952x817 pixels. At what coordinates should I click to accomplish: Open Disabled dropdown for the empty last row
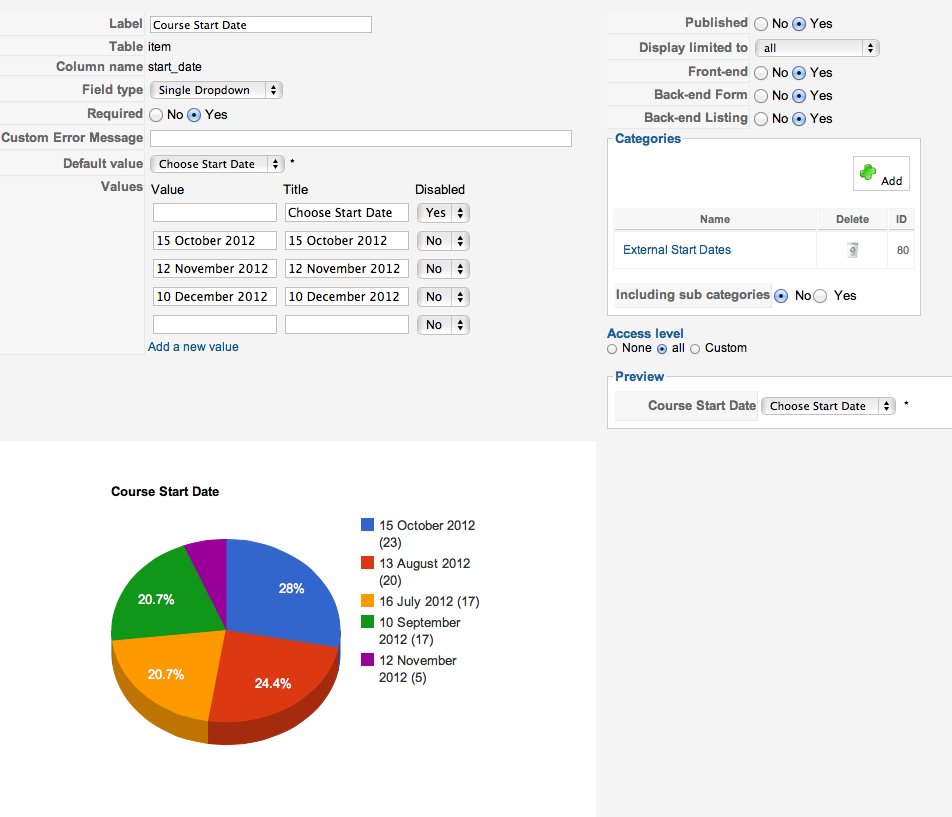[x=443, y=325]
